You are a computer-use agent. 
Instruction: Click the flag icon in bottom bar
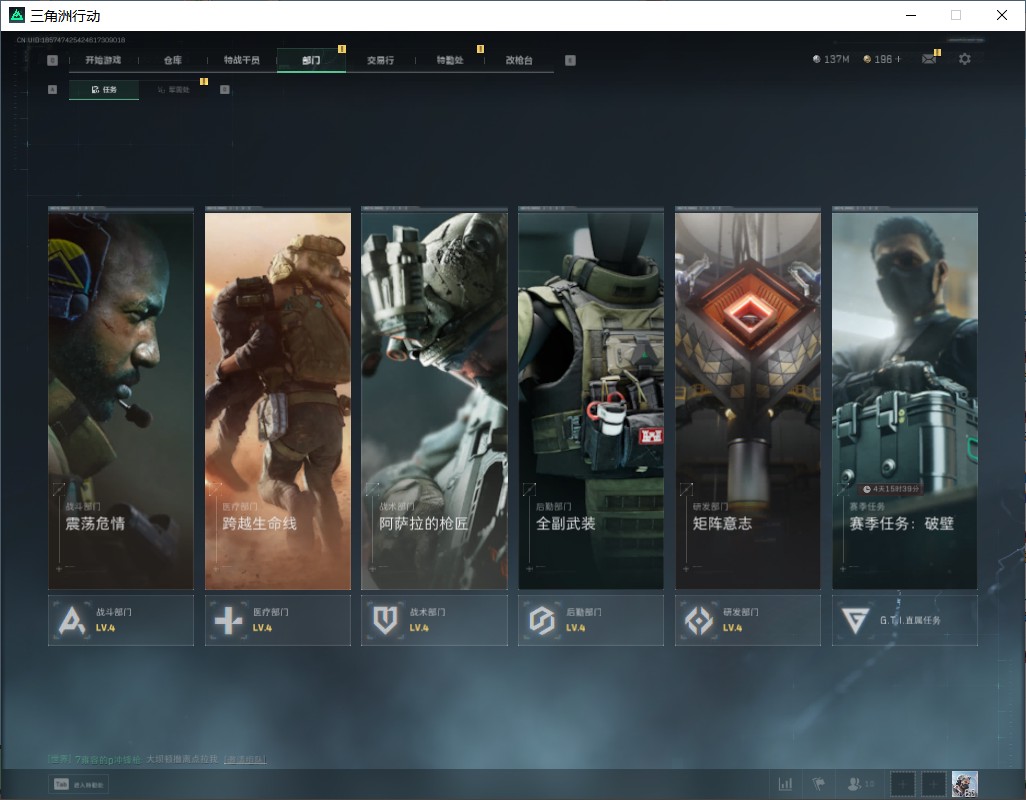(x=819, y=784)
